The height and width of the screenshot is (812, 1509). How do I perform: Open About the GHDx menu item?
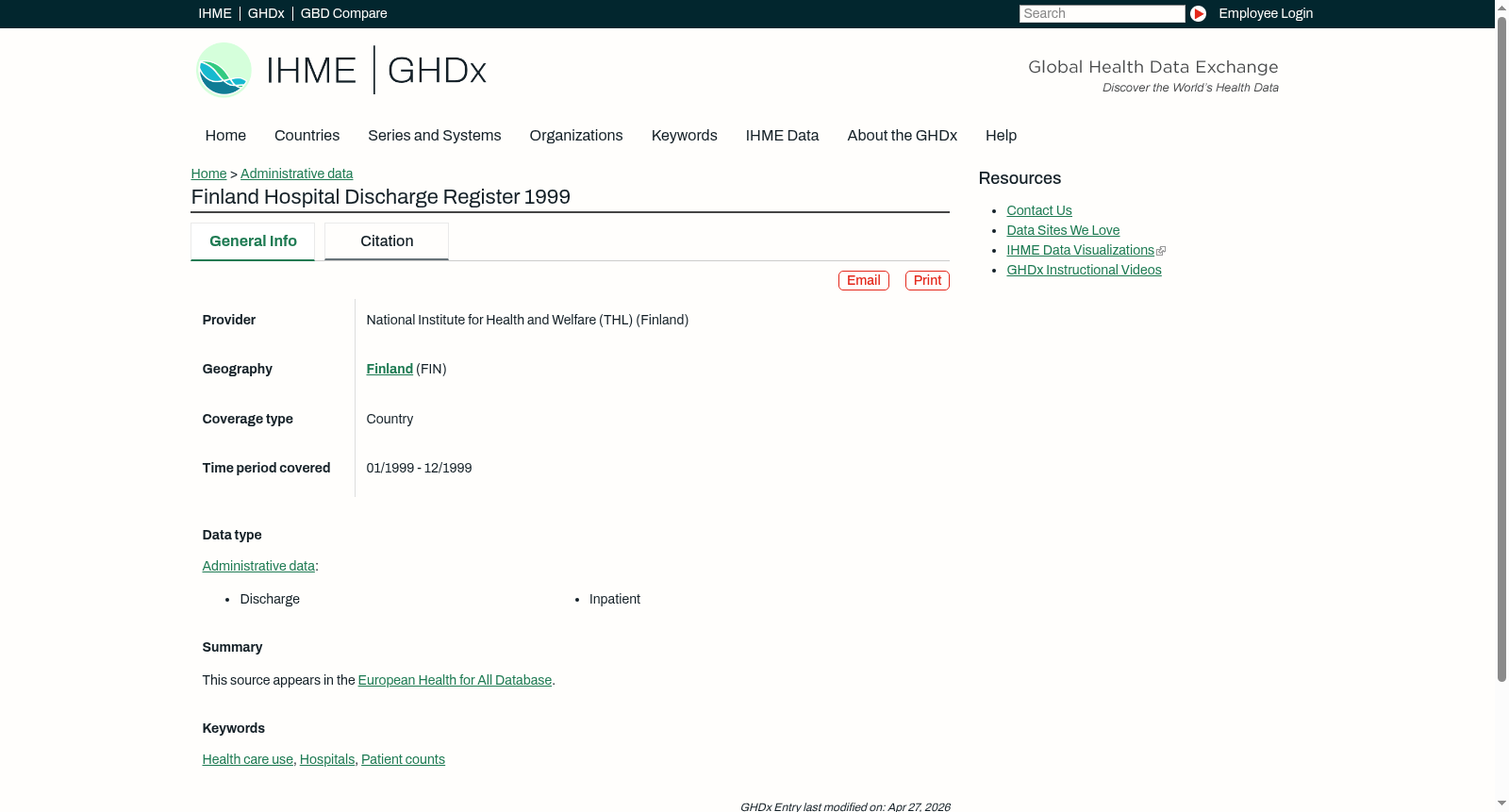click(x=903, y=136)
